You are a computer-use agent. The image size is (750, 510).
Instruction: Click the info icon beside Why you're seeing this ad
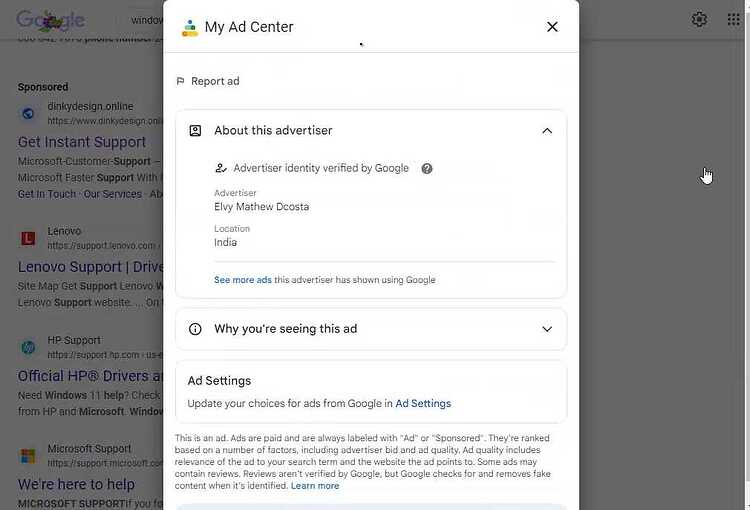(x=195, y=329)
